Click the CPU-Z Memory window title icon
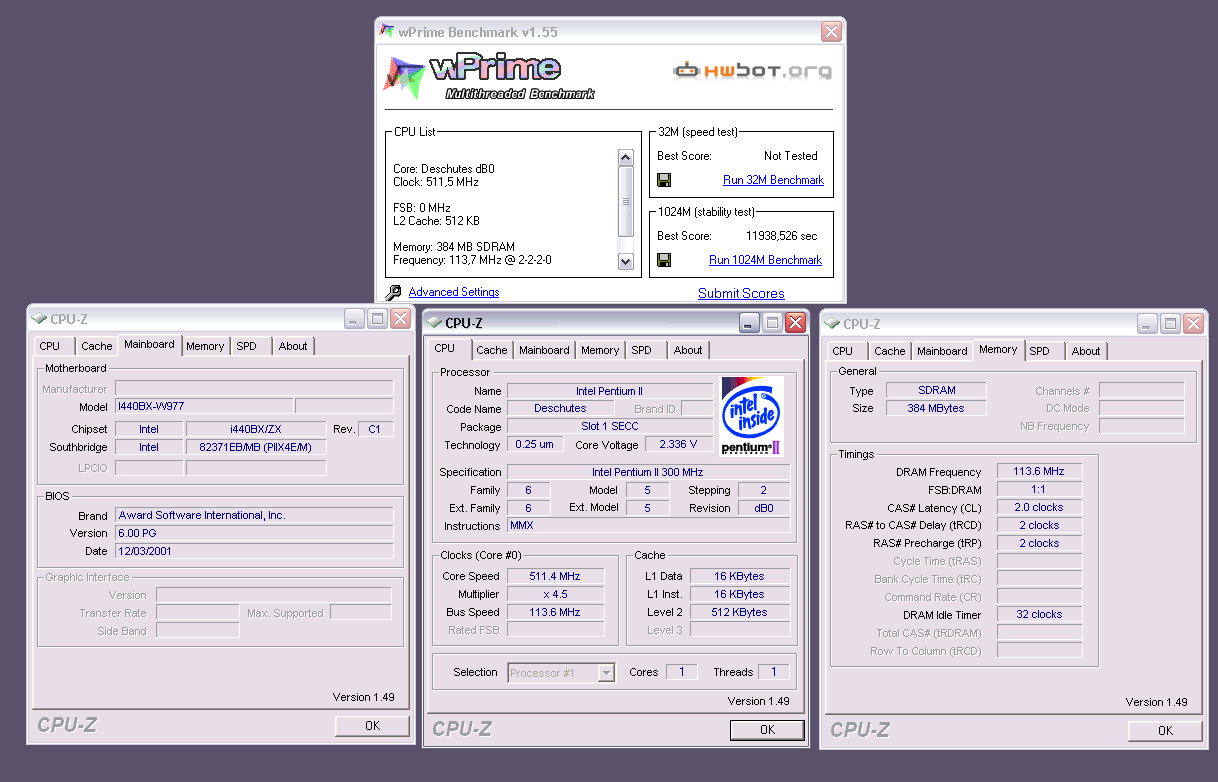Viewport: 1218px width, 782px height. (832, 323)
